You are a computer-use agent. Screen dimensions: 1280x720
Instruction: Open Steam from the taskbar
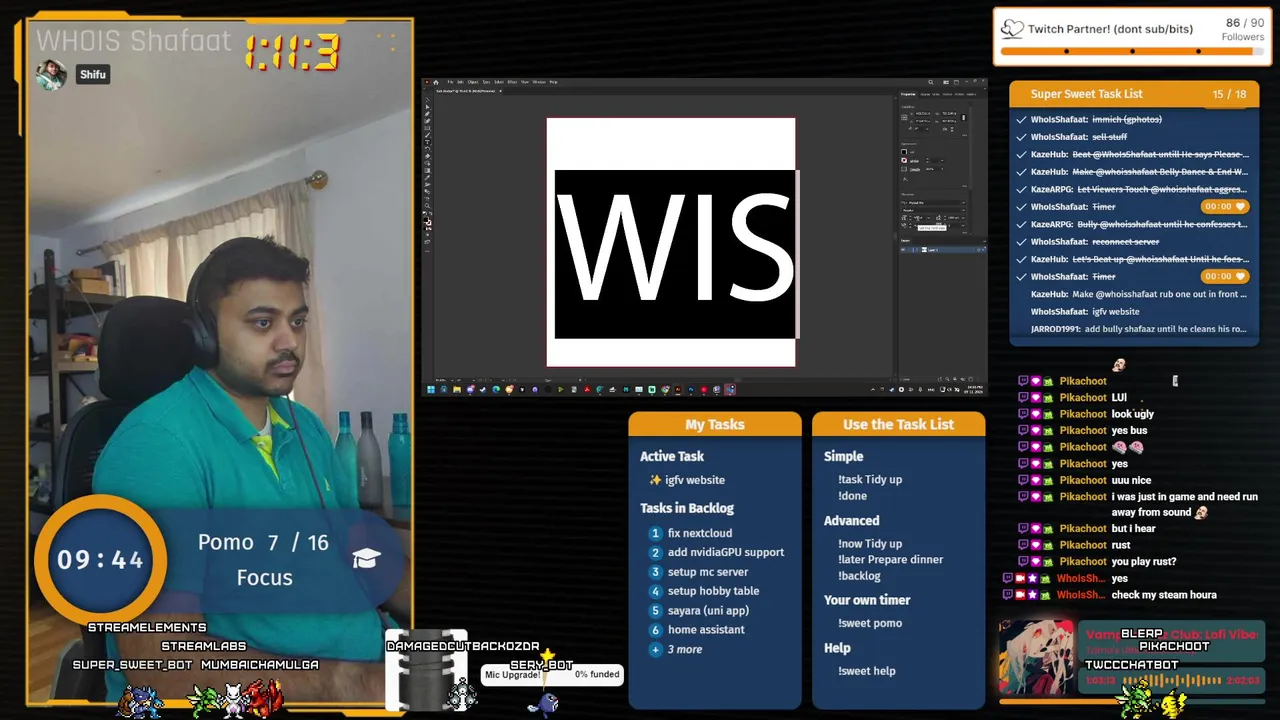[483, 390]
